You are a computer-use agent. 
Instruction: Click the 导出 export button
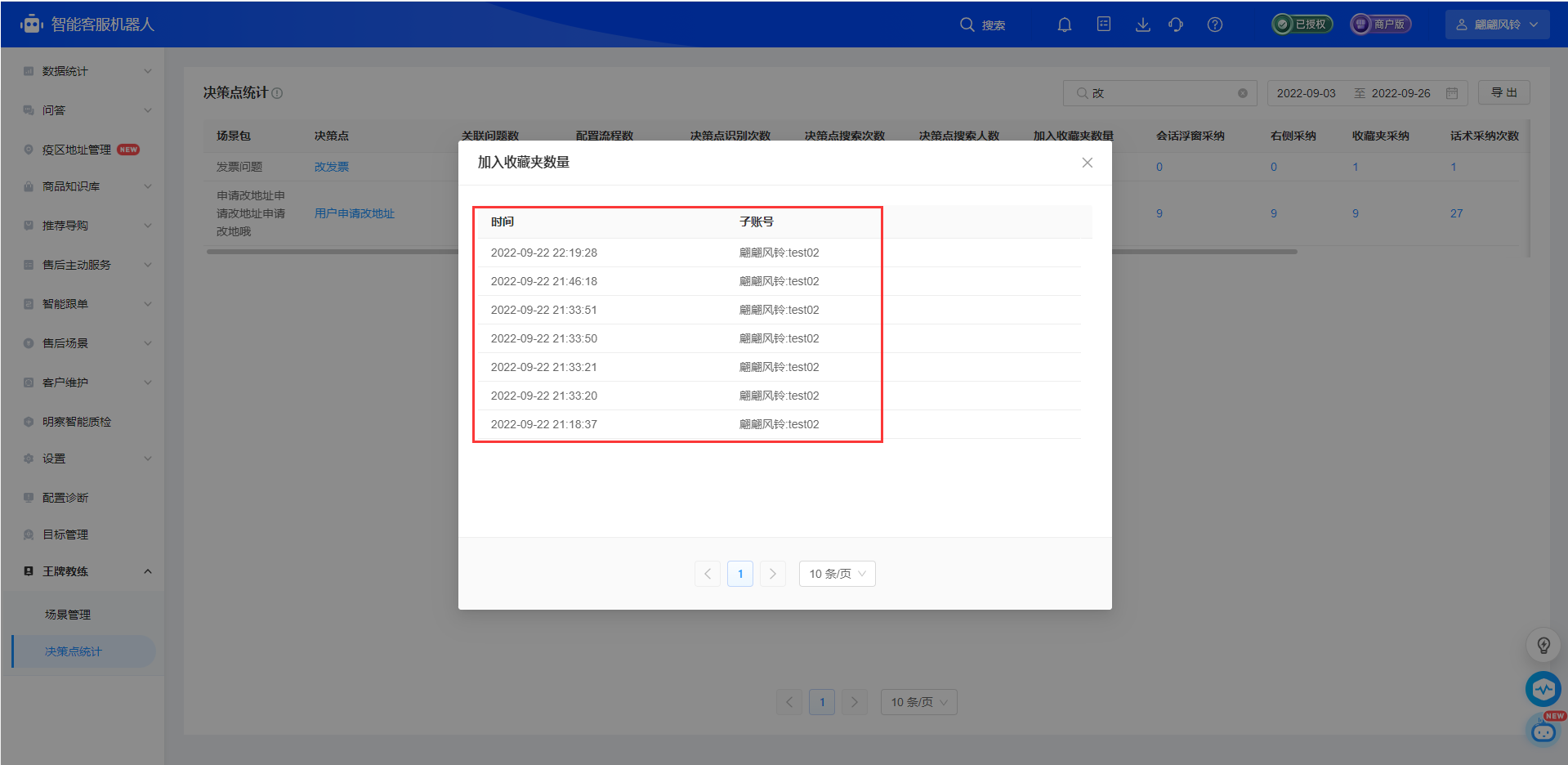(x=1503, y=92)
